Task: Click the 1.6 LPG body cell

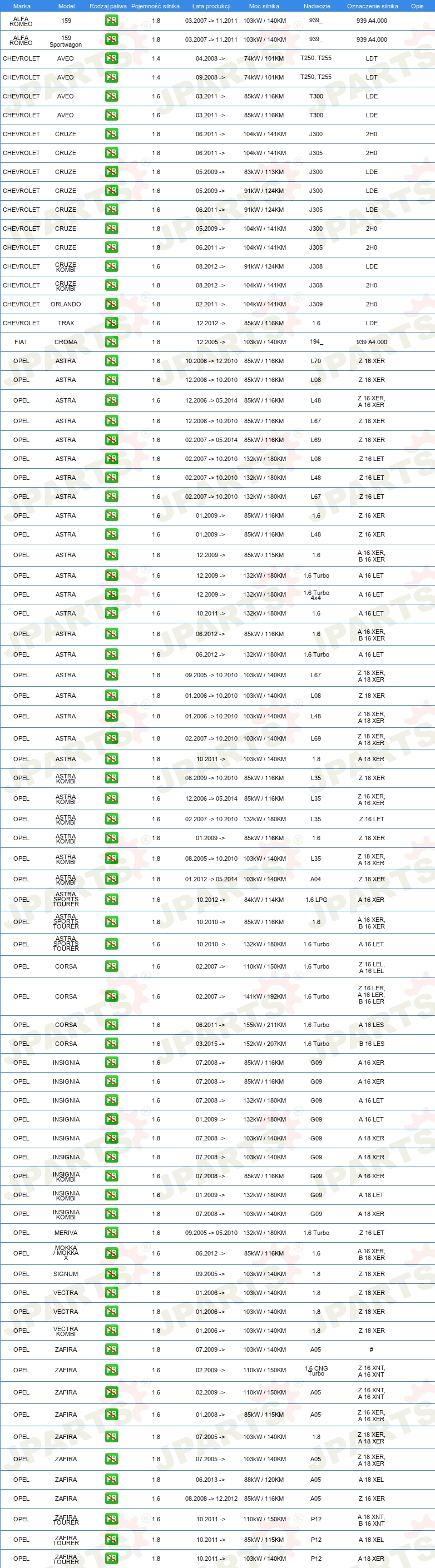Action: (x=316, y=900)
